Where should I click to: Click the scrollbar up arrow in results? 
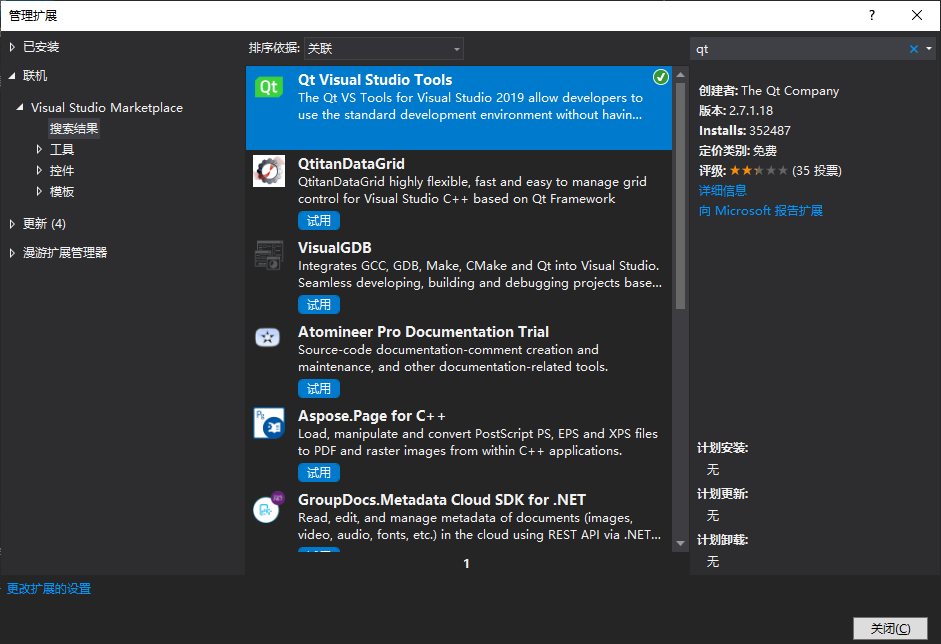click(680, 75)
